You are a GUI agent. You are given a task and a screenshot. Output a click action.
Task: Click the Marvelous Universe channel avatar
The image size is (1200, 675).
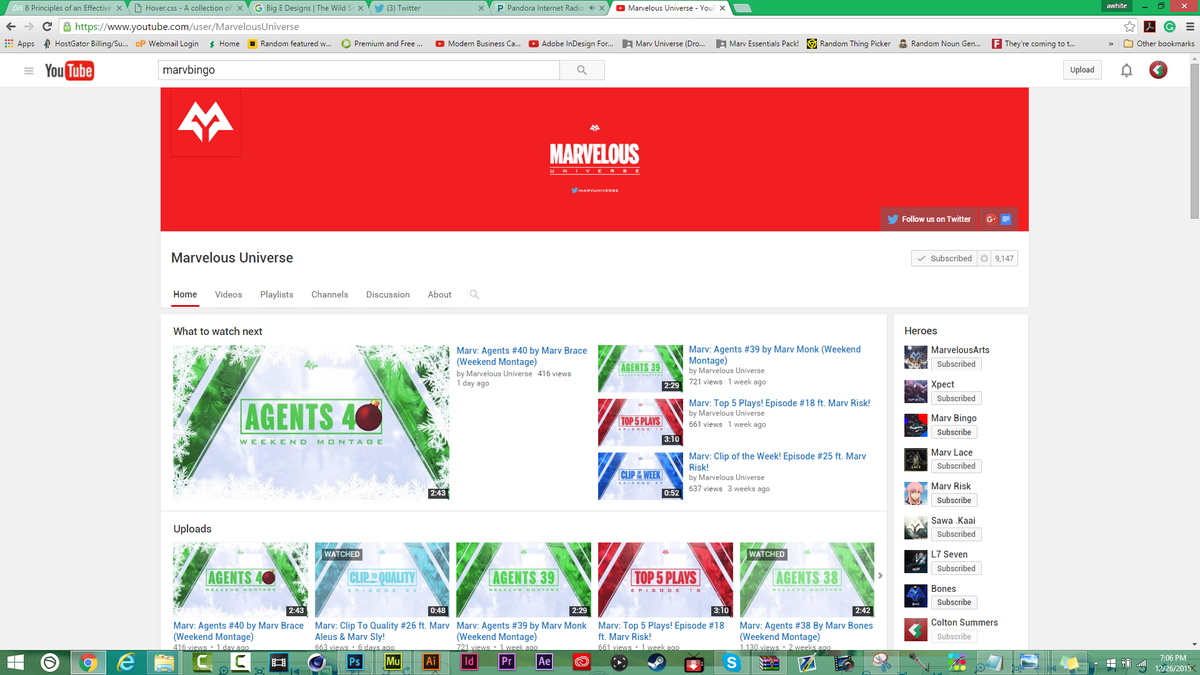pyautogui.click(x=205, y=122)
